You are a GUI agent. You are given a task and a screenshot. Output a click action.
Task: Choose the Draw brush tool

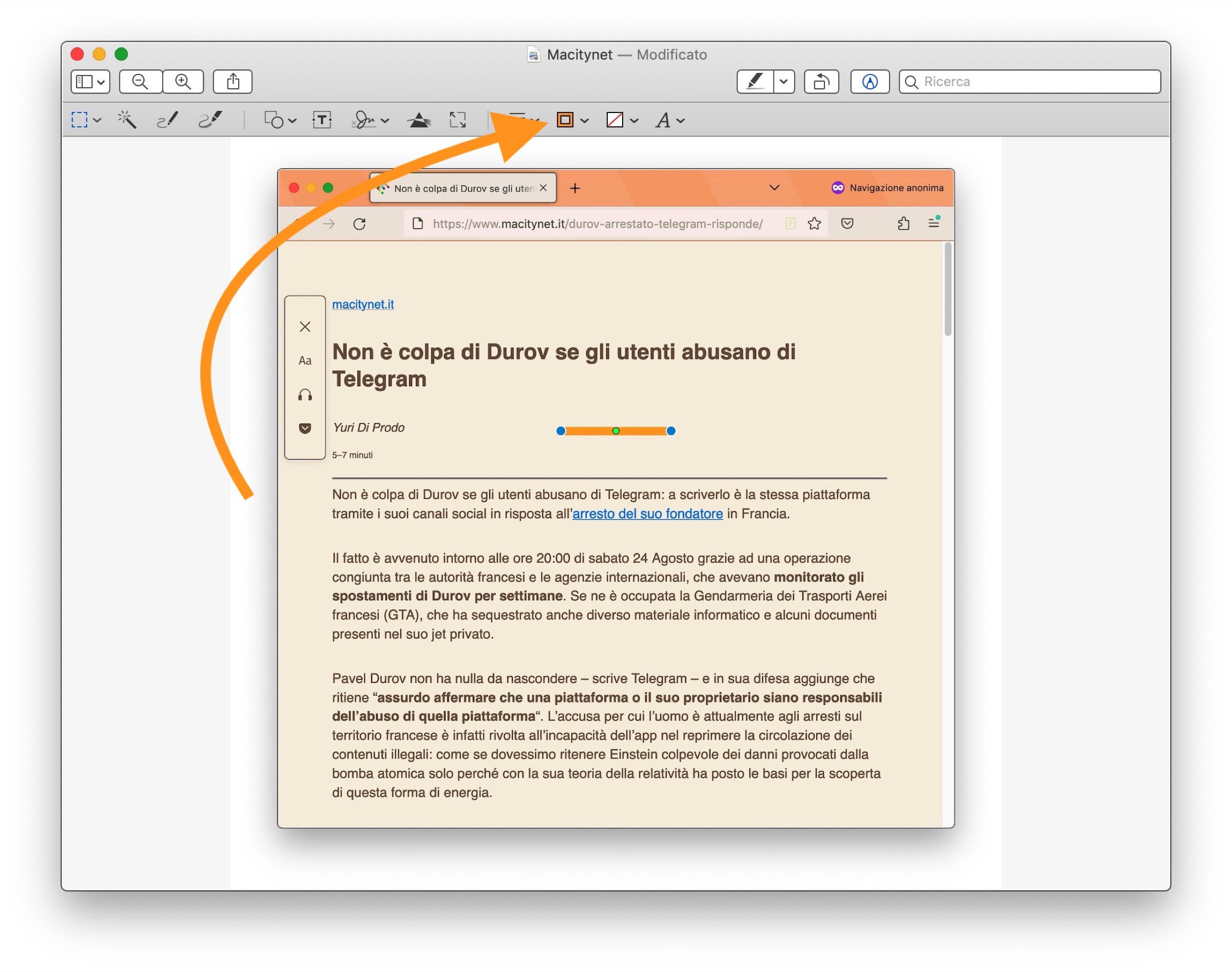point(210,120)
